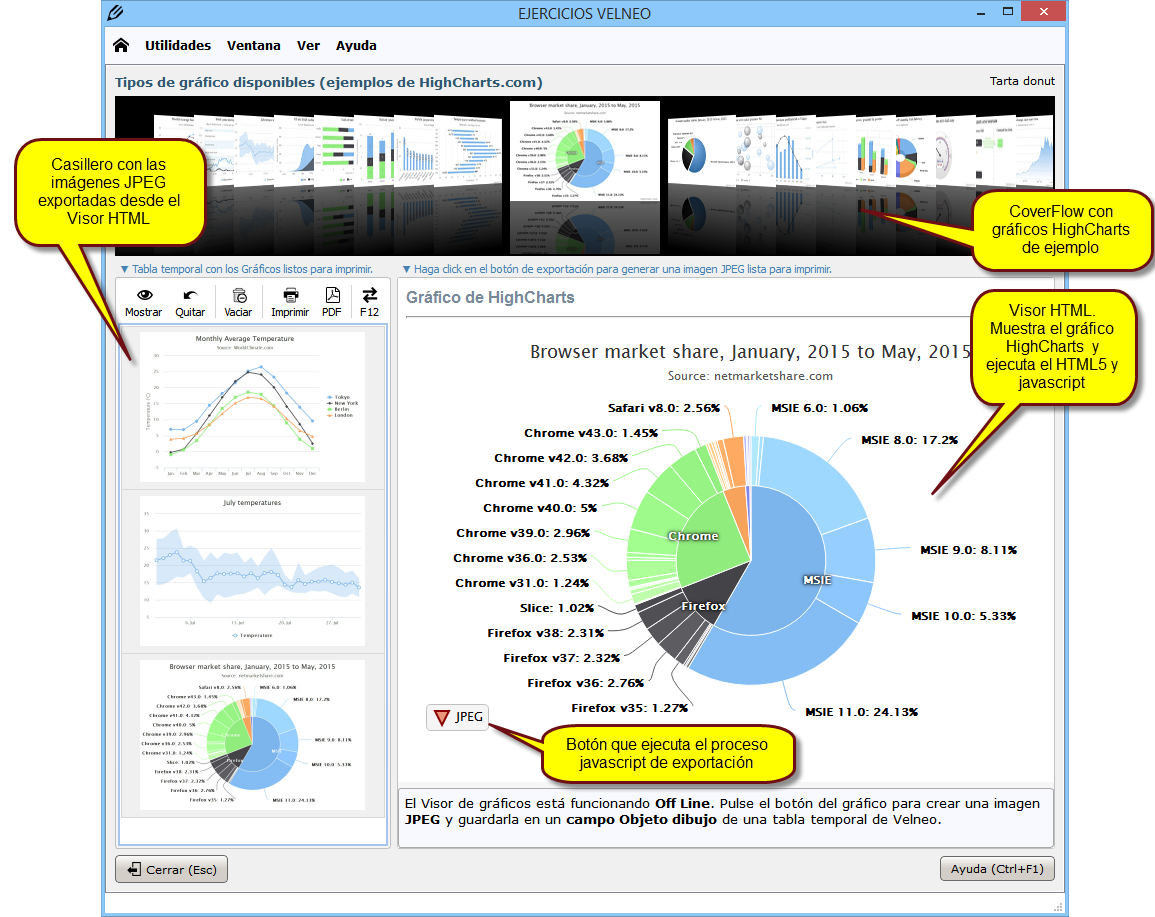Screen dimensions: 1155x917
Task: Click the Mostrar eye icon
Action: point(144,295)
